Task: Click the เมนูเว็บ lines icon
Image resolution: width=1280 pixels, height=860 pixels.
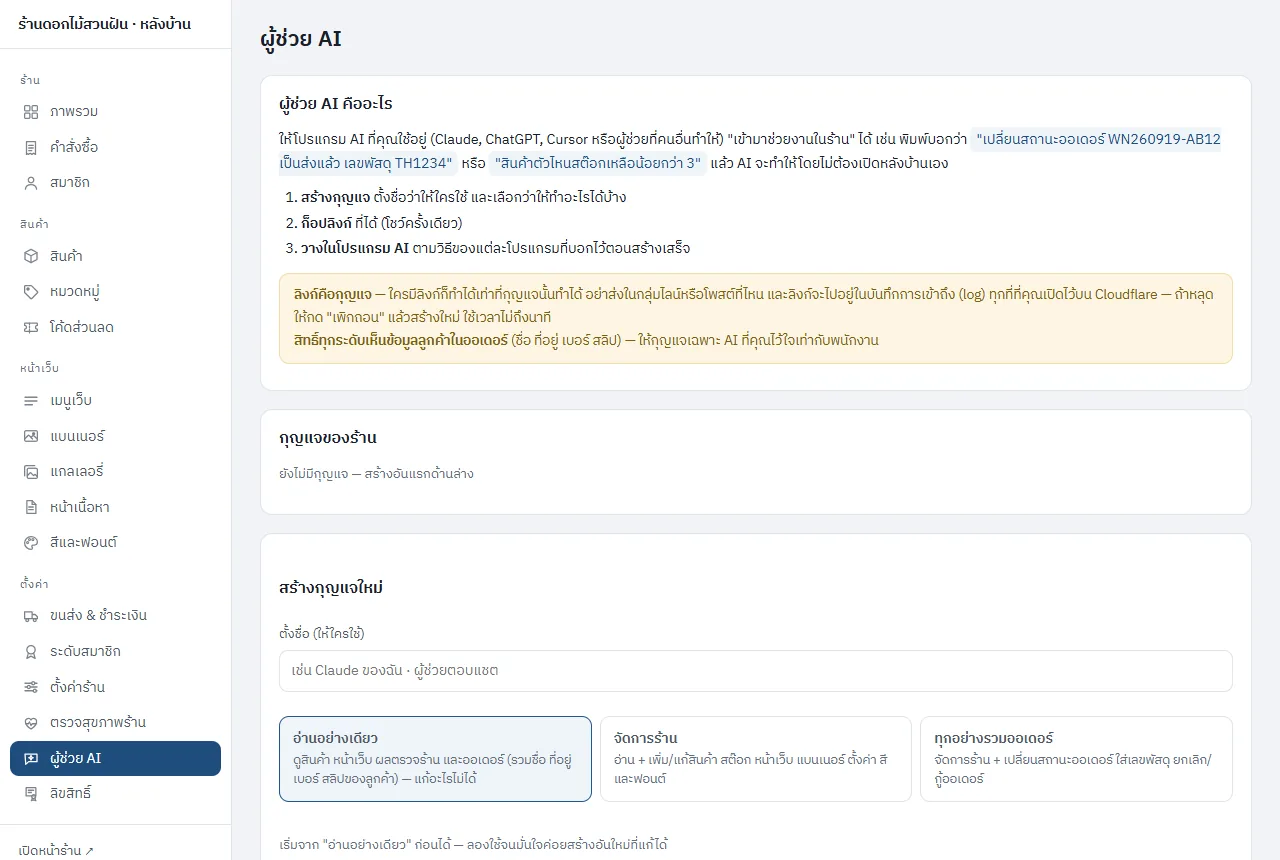Action: [x=31, y=401]
